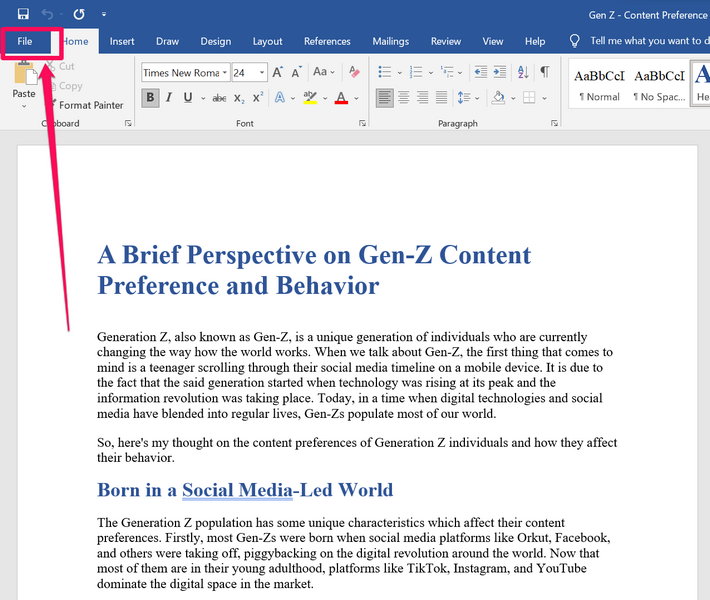Viewport: 710px width, 600px height.
Task: Open the font name dropdown
Action: 224,73
